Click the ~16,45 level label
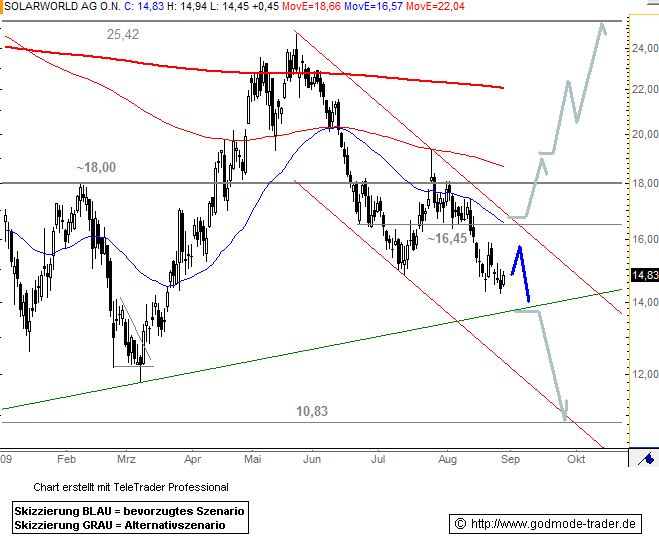Screen dimensions: 659x558 coord(447,238)
